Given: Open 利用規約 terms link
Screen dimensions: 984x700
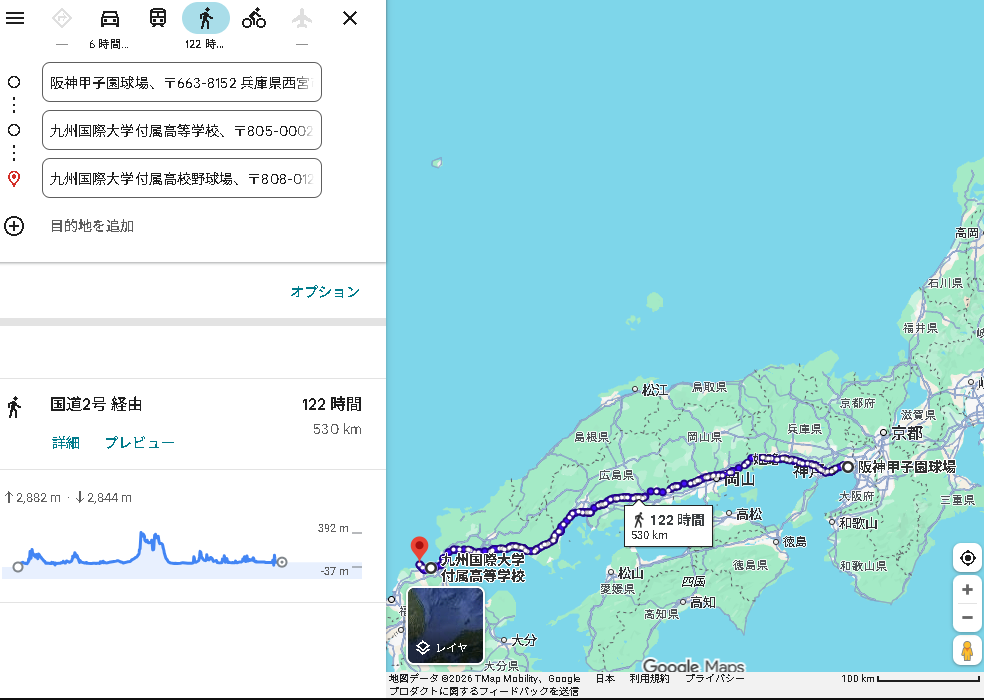Looking at the screenshot, I should click(x=649, y=678).
